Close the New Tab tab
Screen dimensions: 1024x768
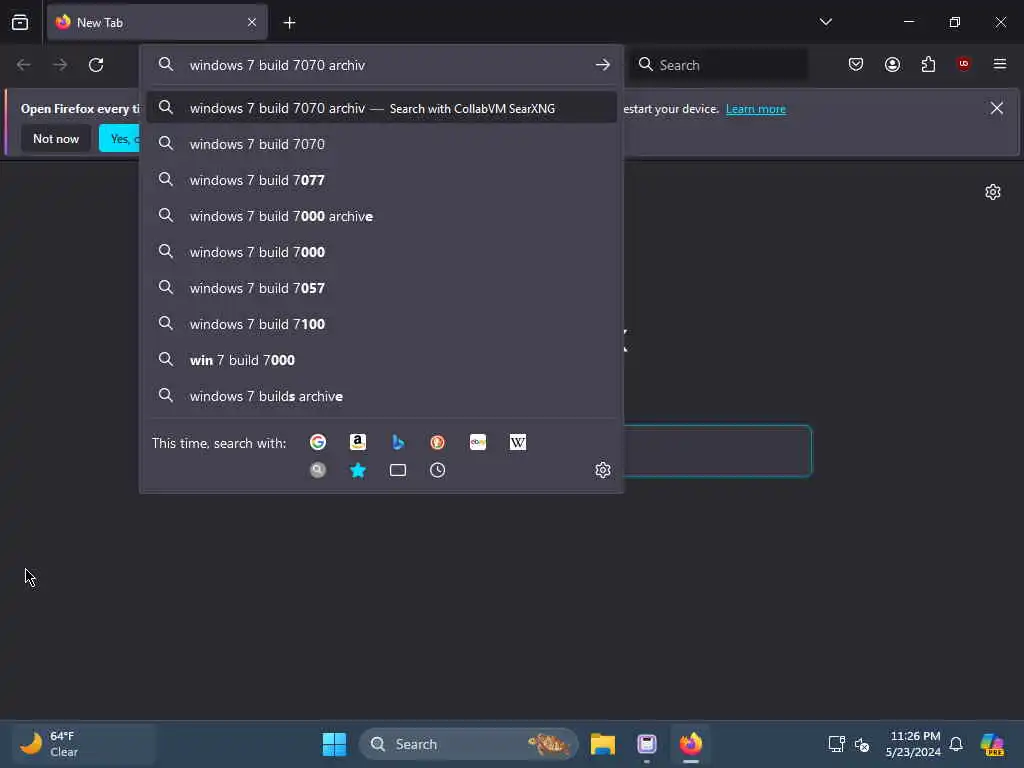click(252, 22)
